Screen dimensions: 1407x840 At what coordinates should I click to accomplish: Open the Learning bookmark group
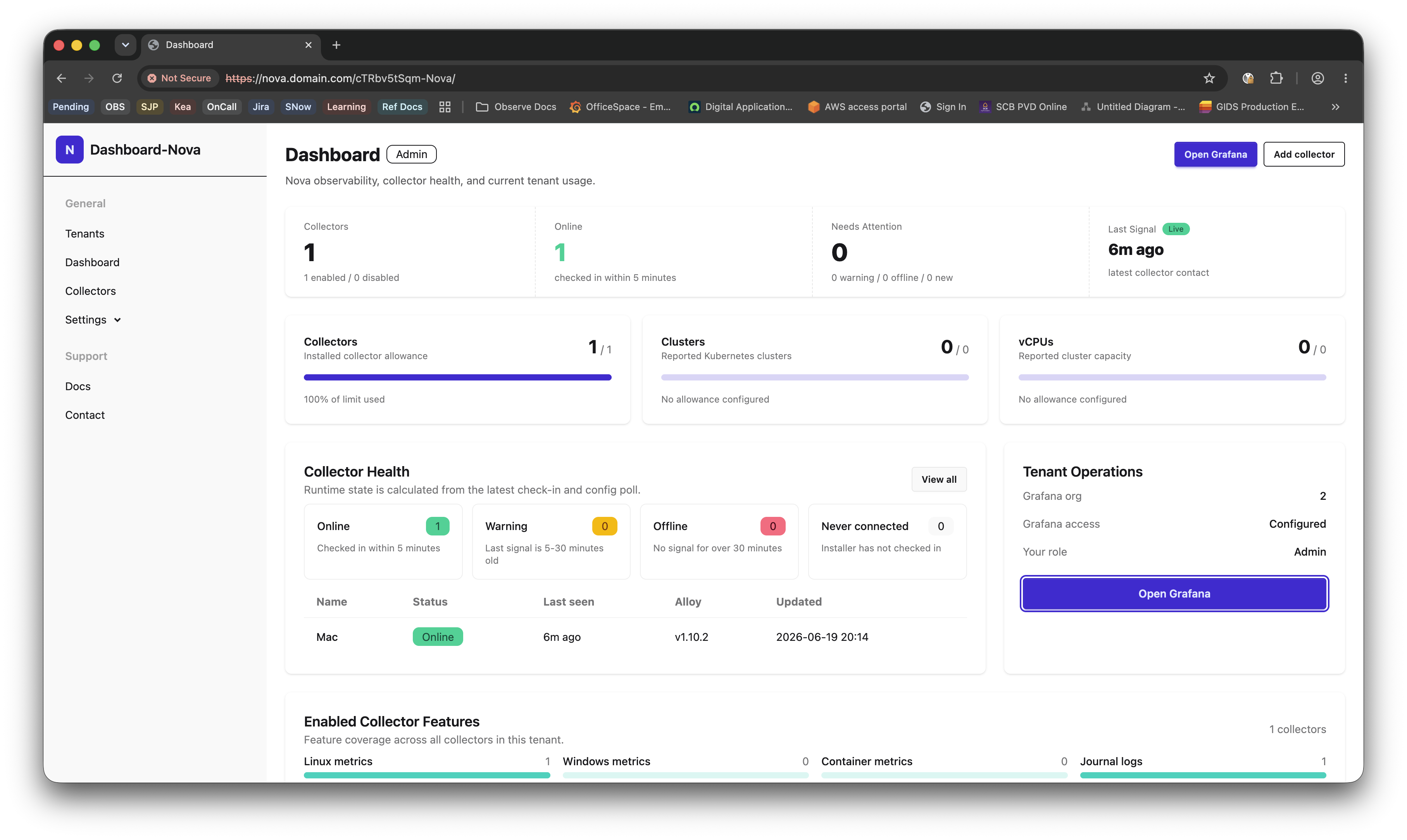click(x=346, y=107)
